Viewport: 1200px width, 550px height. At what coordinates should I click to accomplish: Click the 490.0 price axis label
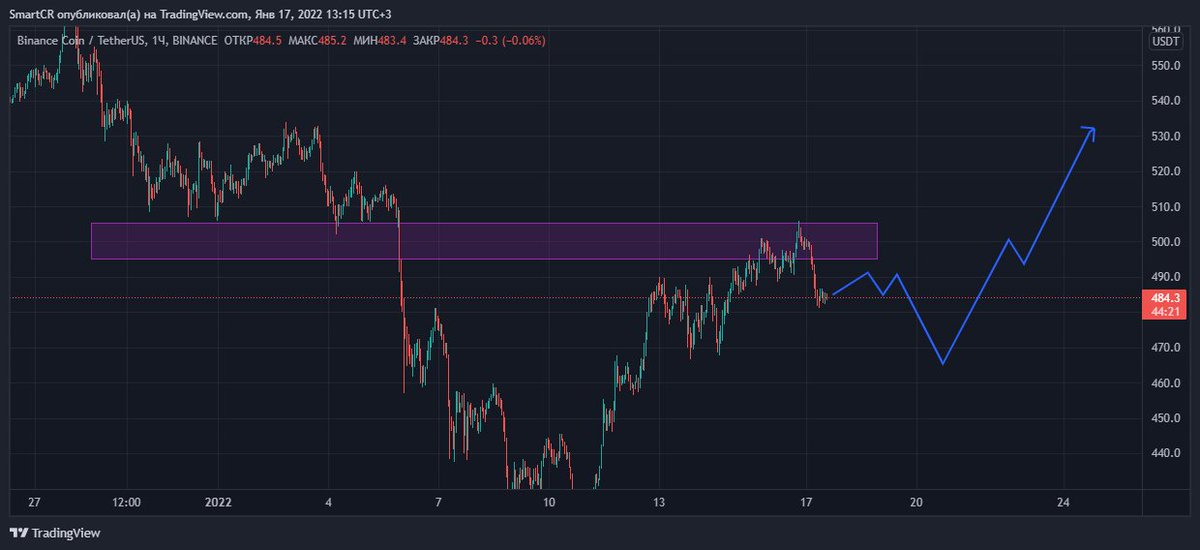click(1165, 277)
